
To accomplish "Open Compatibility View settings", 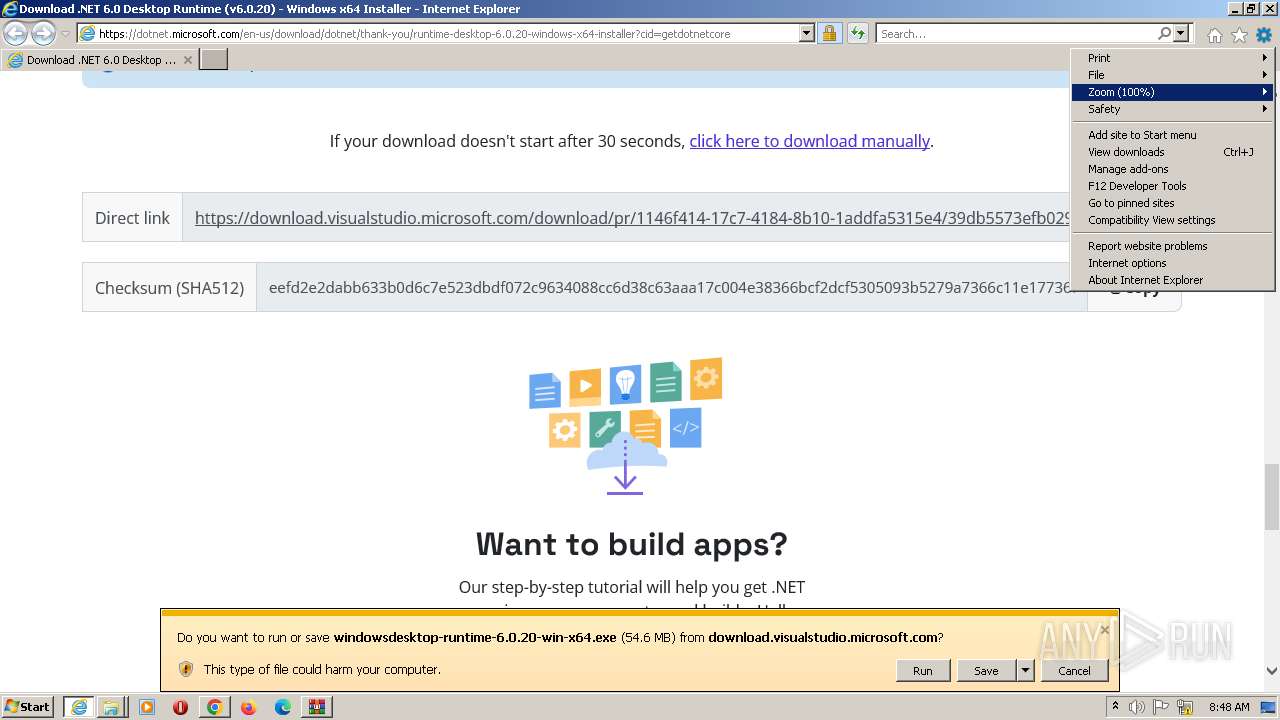I will pyautogui.click(x=1172, y=220).
